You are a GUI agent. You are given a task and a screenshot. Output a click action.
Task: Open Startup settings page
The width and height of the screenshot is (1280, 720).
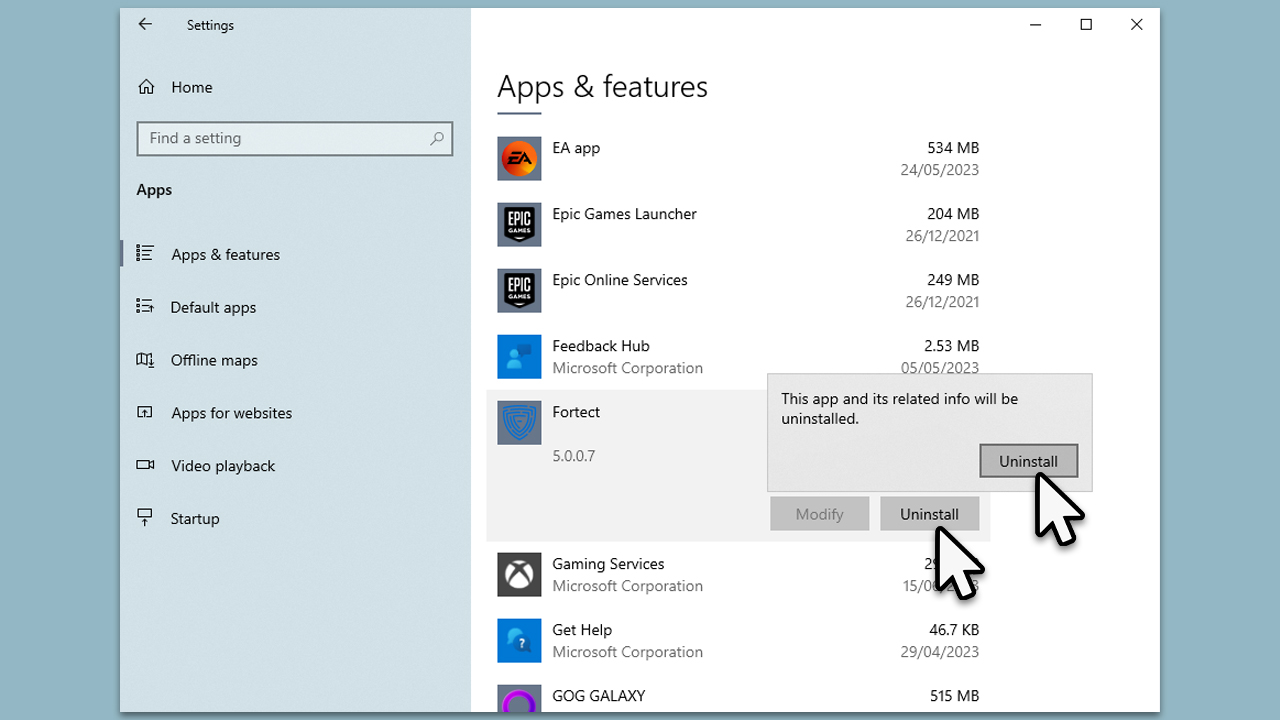tap(194, 519)
